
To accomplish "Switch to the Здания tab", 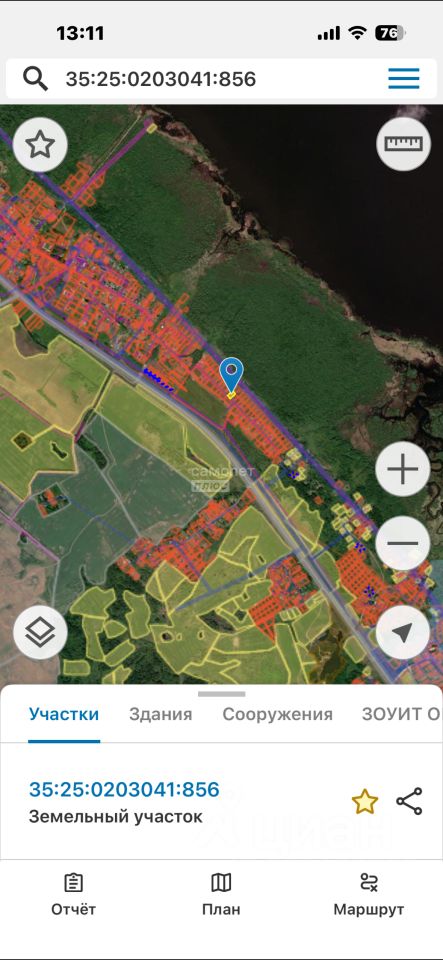I will pyautogui.click(x=160, y=714).
